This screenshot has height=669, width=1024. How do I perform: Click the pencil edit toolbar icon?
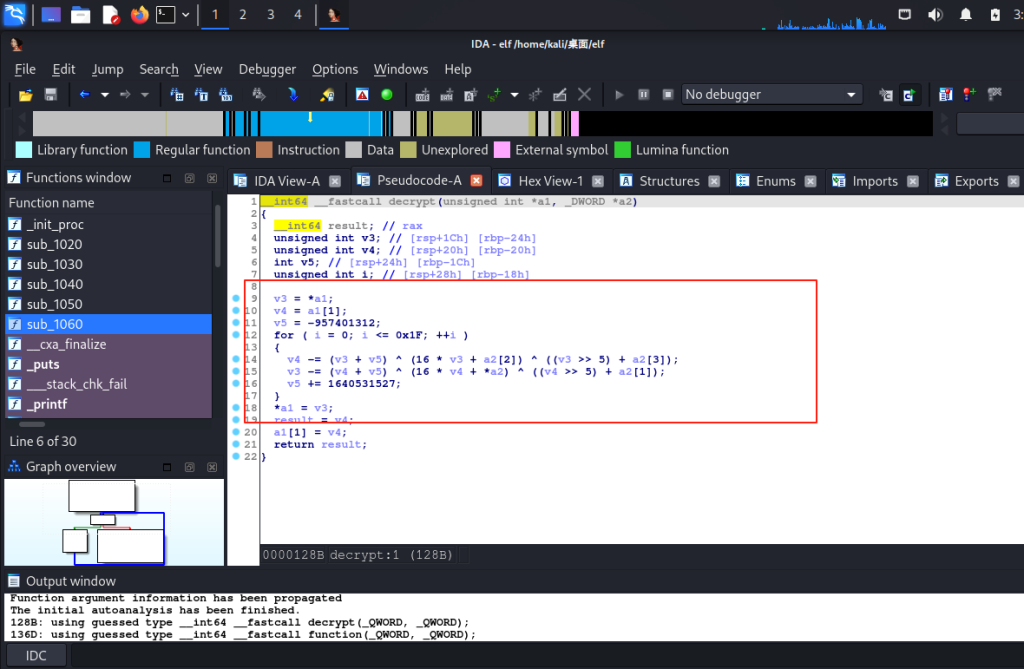click(x=560, y=95)
